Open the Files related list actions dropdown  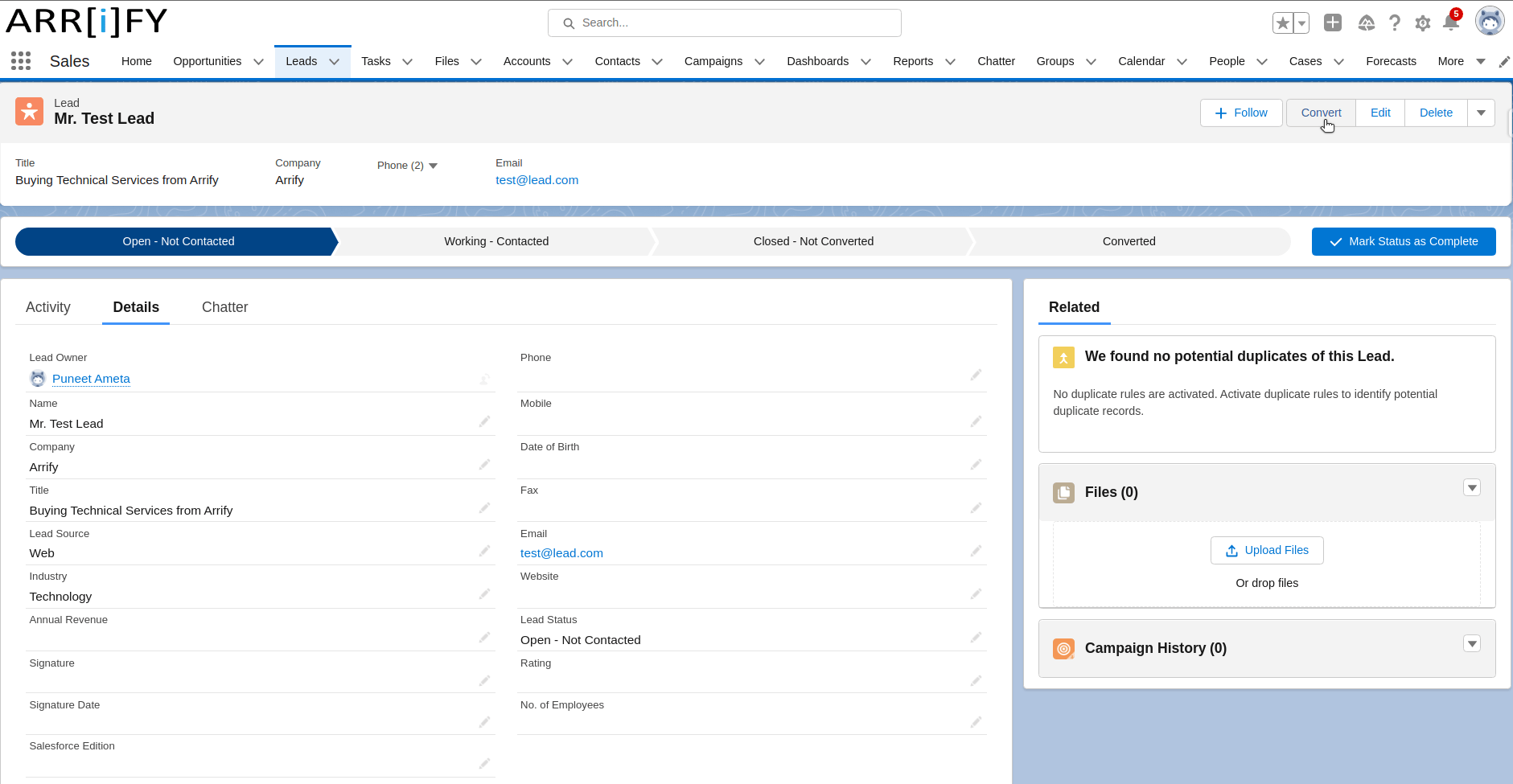click(1472, 487)
